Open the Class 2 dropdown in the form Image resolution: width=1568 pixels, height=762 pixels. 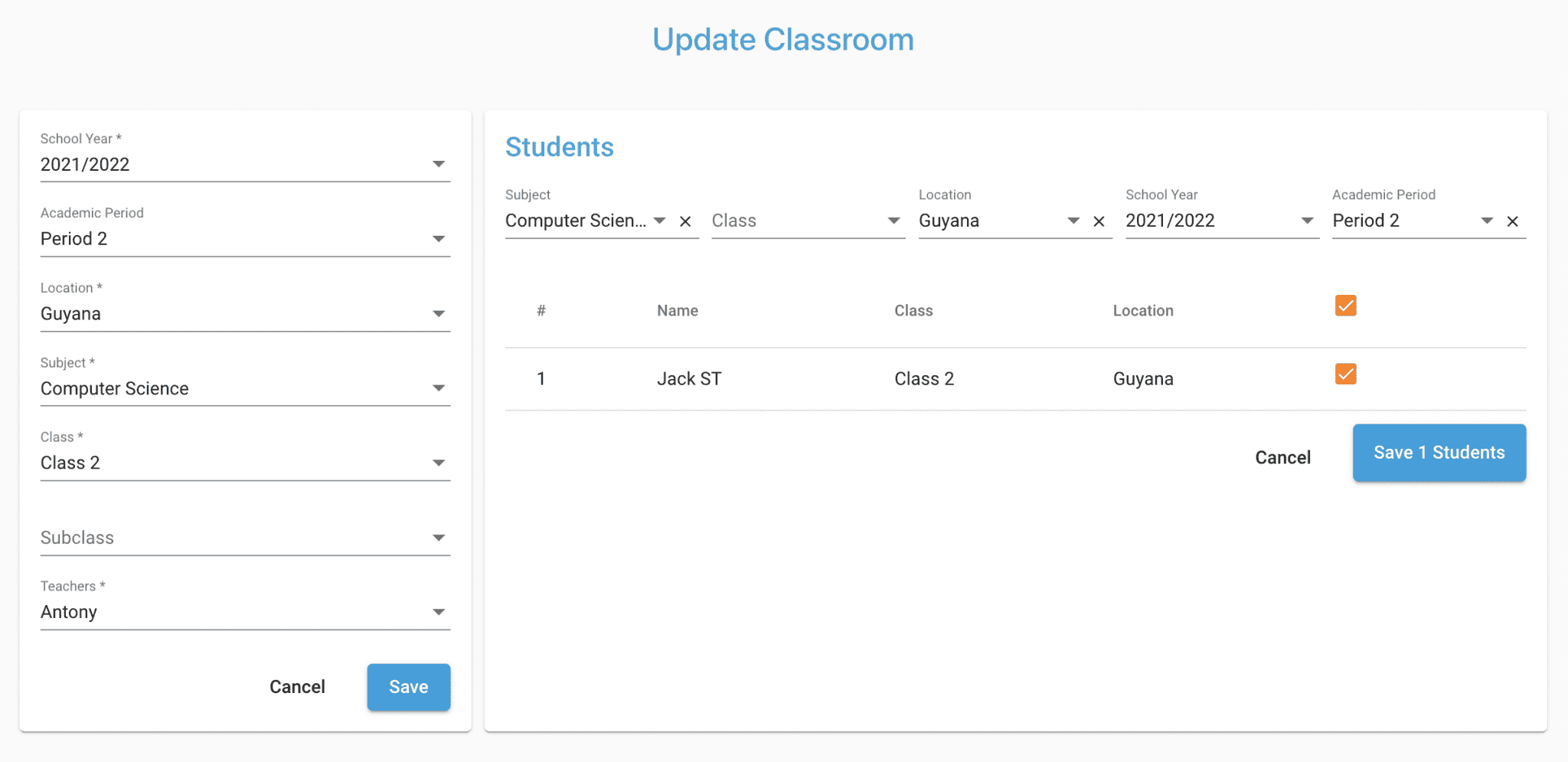click(245, 463)
